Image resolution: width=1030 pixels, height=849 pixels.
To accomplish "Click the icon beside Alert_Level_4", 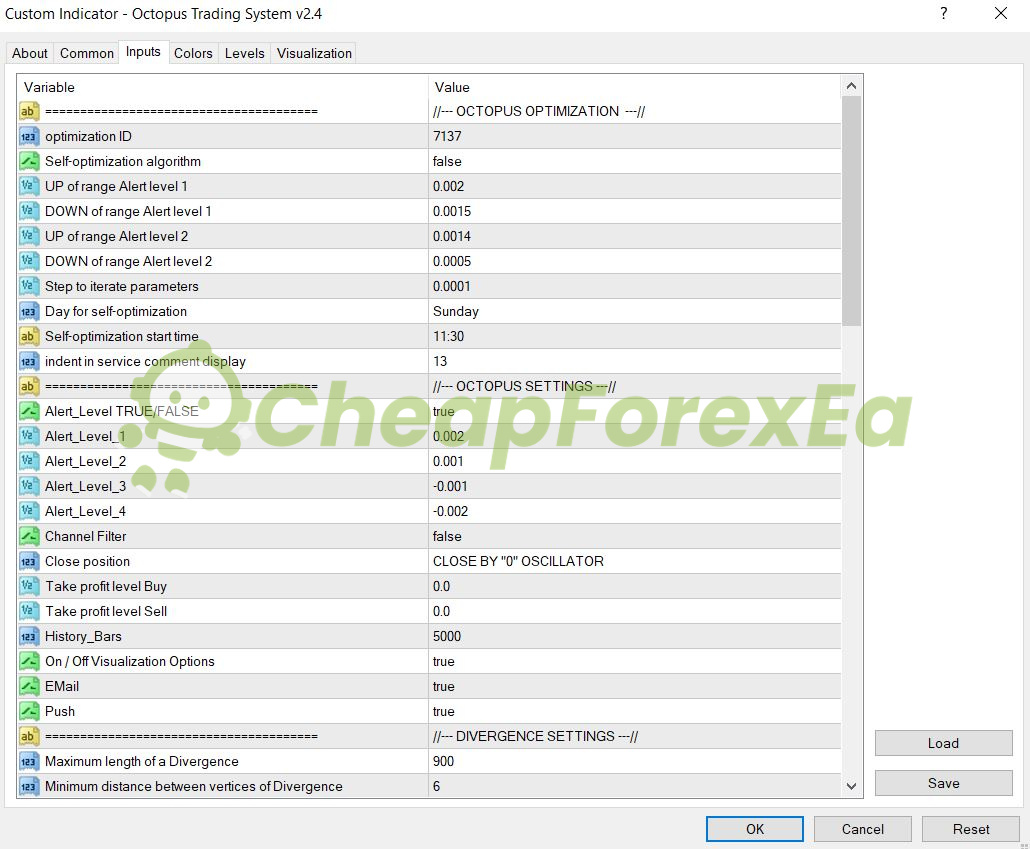I will (x=29, y=511).
